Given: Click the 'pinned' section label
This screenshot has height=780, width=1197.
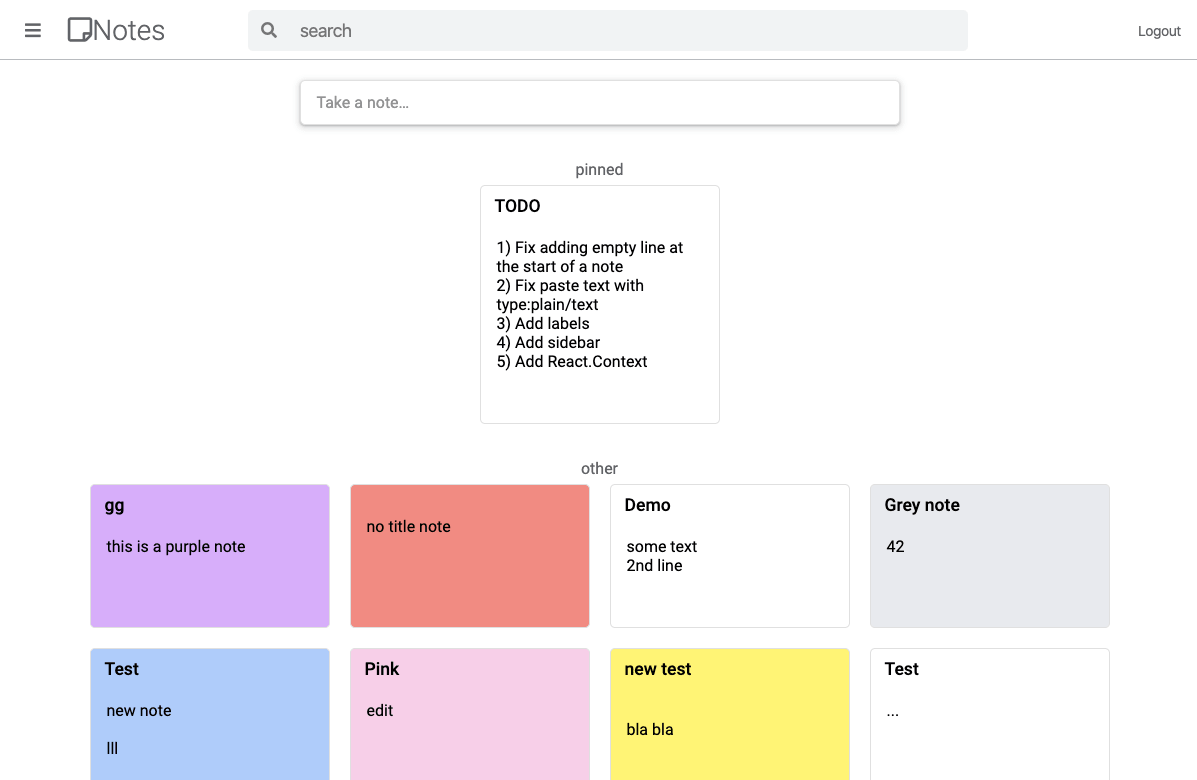Looking at the screenshot, I should coord(599,169).
